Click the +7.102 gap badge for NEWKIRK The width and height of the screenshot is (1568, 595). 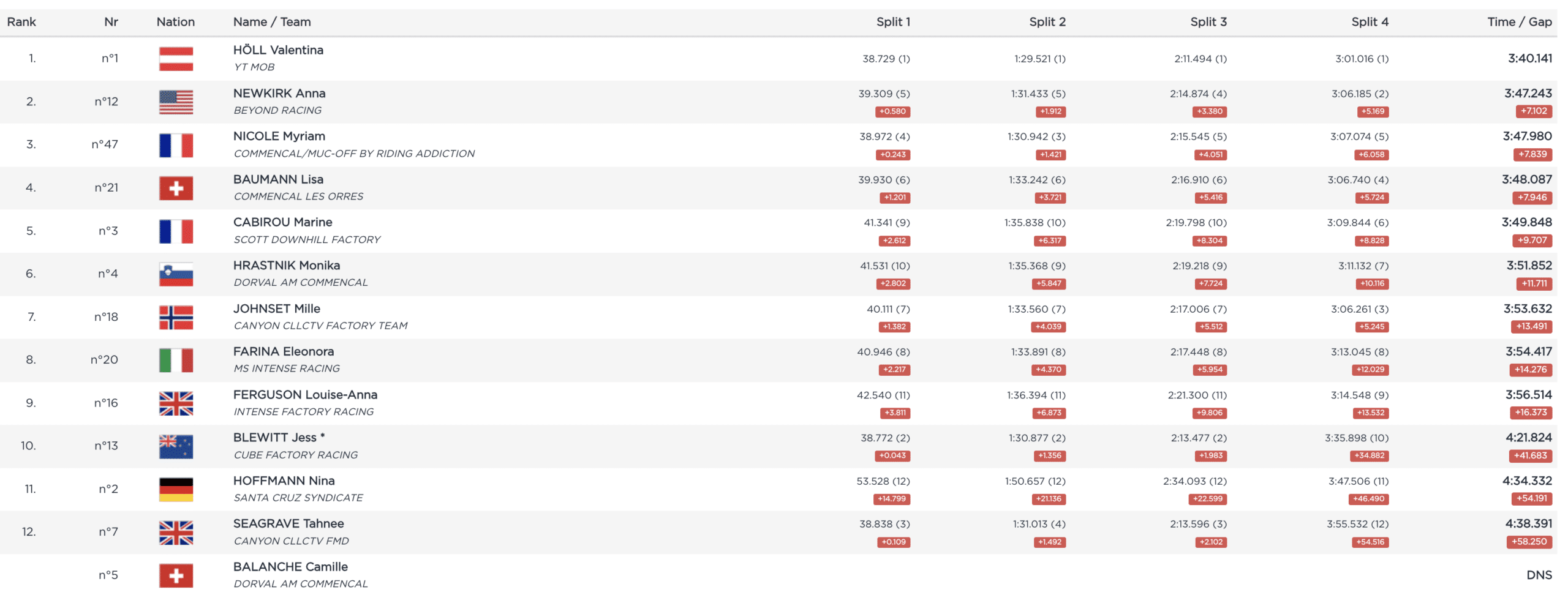(1533, 111)
